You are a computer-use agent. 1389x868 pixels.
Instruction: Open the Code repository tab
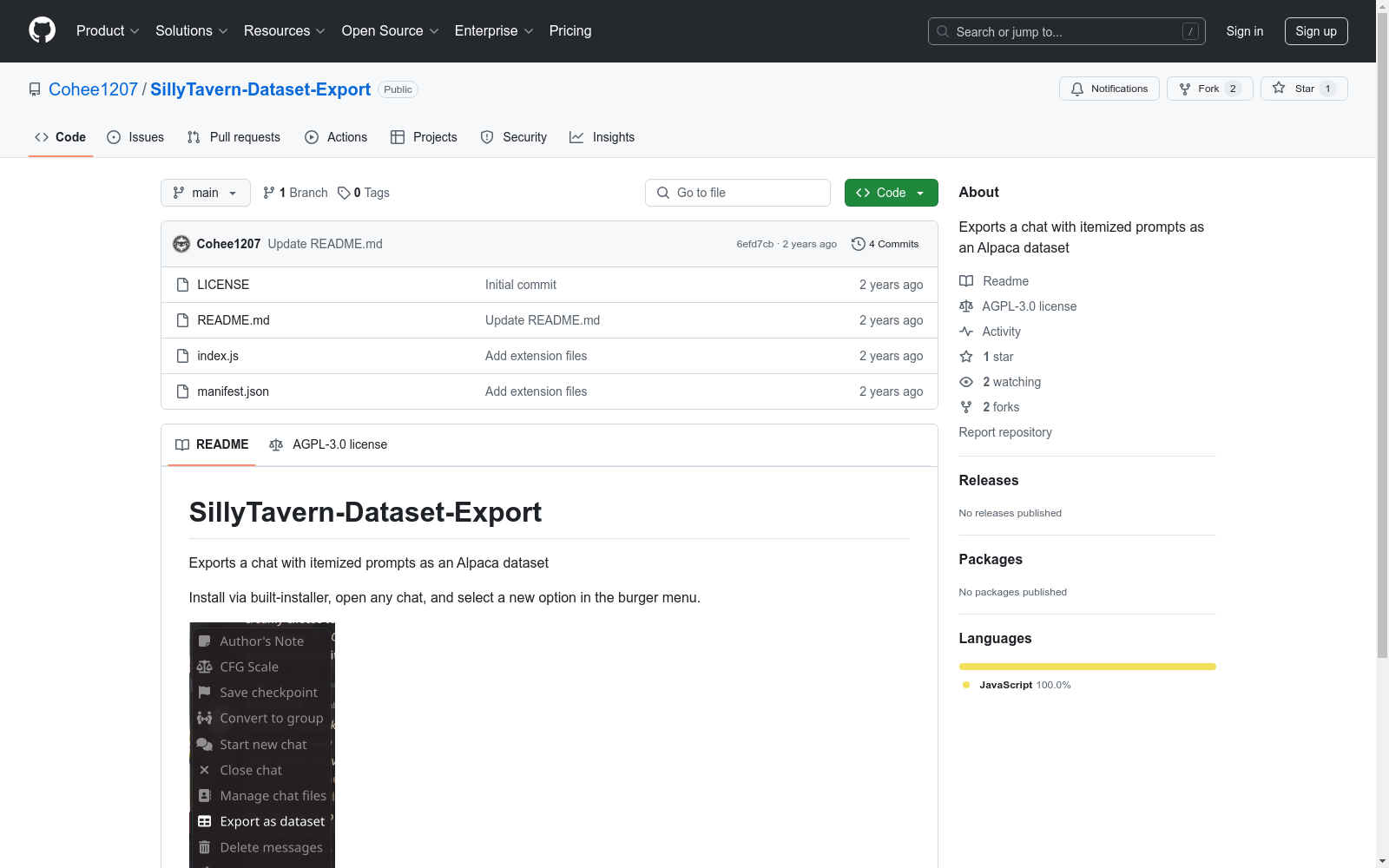coord(61,137)
